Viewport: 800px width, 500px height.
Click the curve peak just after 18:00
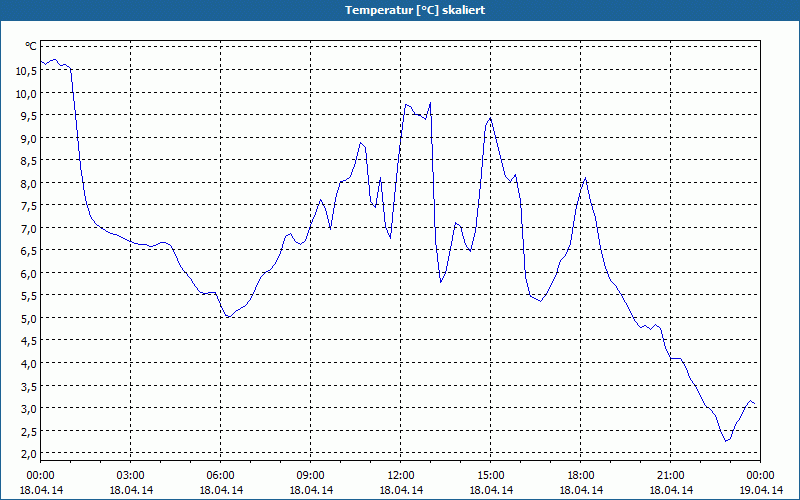(x=585, y=178)
